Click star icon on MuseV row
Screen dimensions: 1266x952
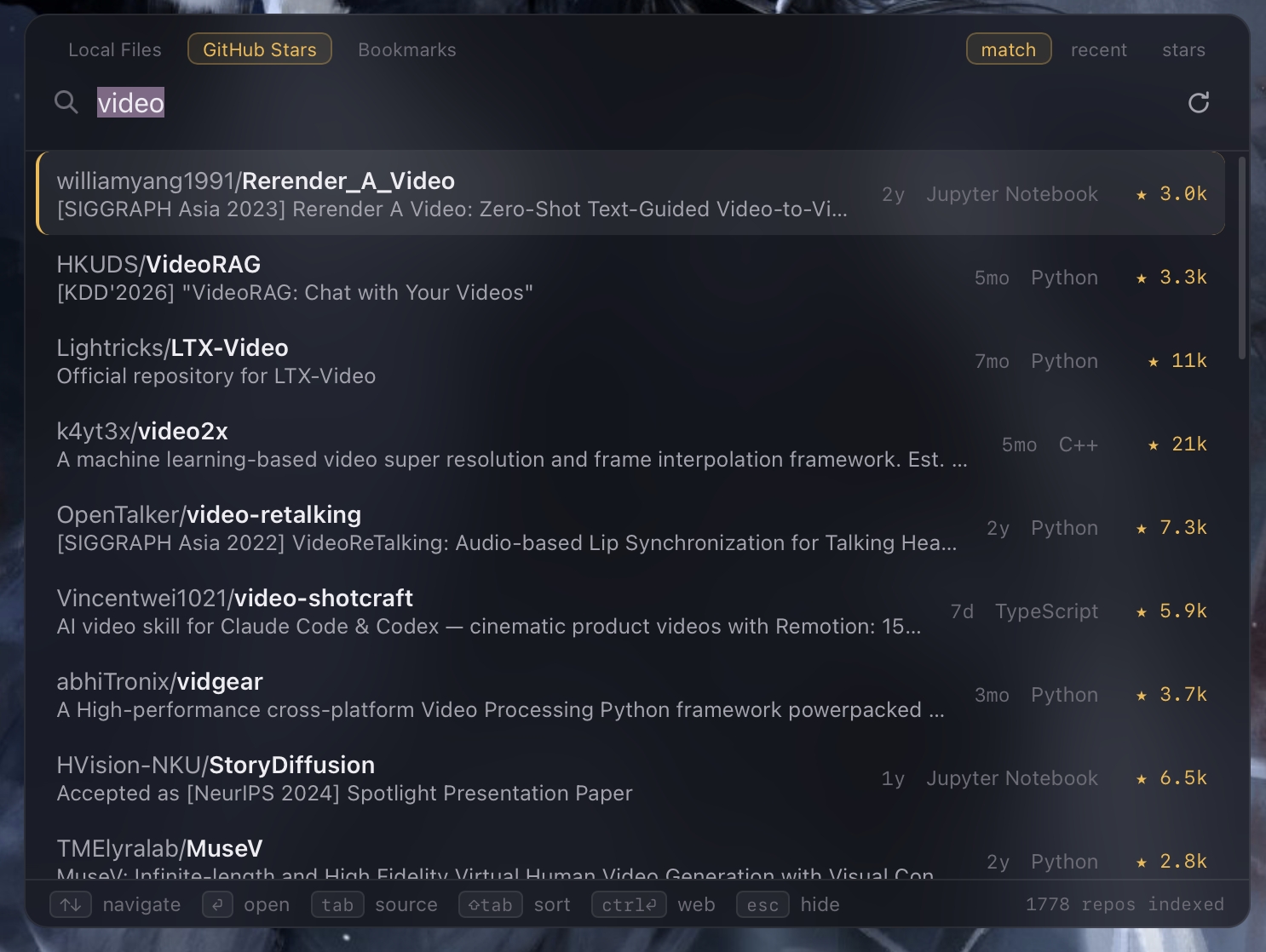click(1142, 862)
